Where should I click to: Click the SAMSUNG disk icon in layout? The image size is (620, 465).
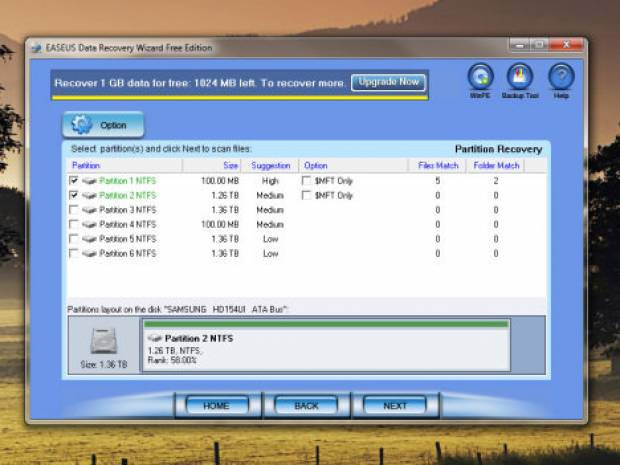[x=104, y=341]
